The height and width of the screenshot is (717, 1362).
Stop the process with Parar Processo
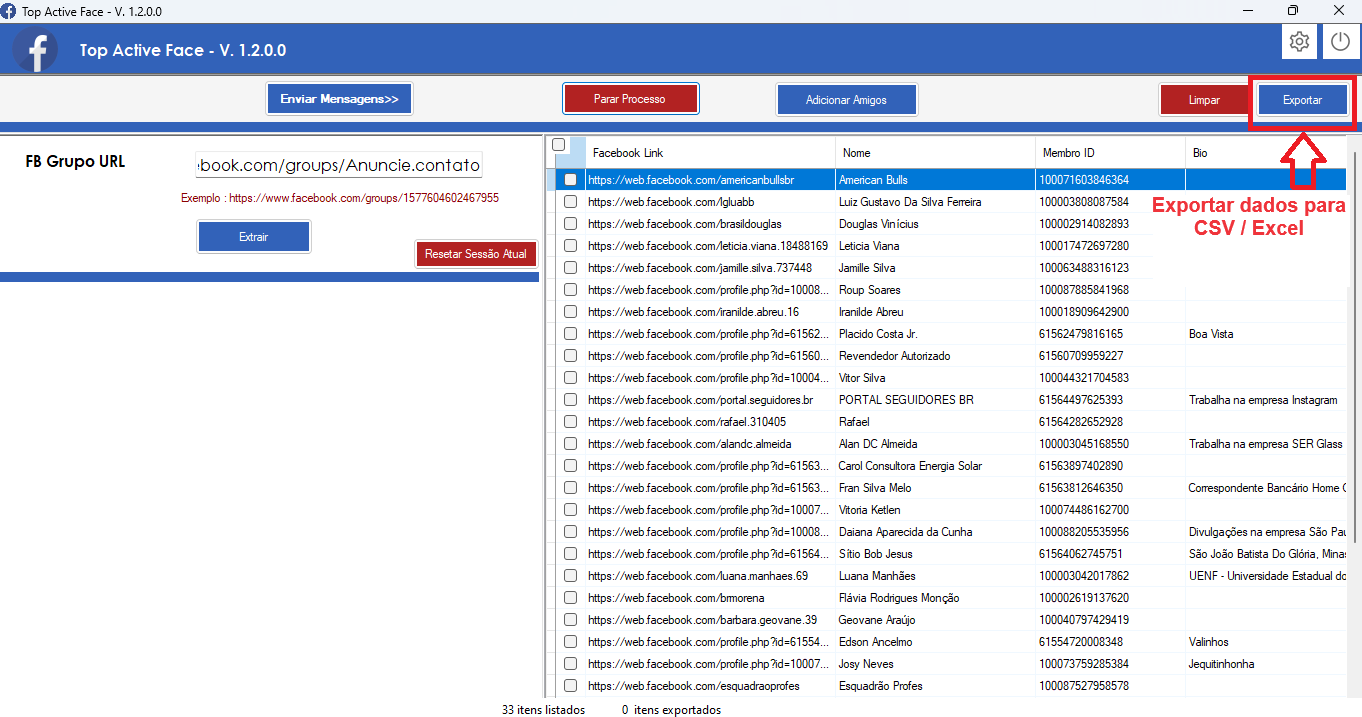point(630,99)
